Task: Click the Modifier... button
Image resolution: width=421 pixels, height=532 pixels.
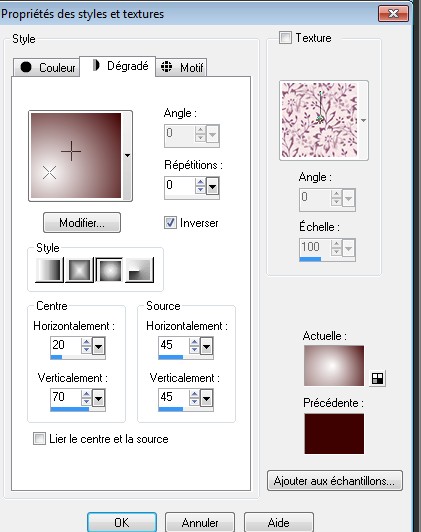Action: (x=82, y=223)
